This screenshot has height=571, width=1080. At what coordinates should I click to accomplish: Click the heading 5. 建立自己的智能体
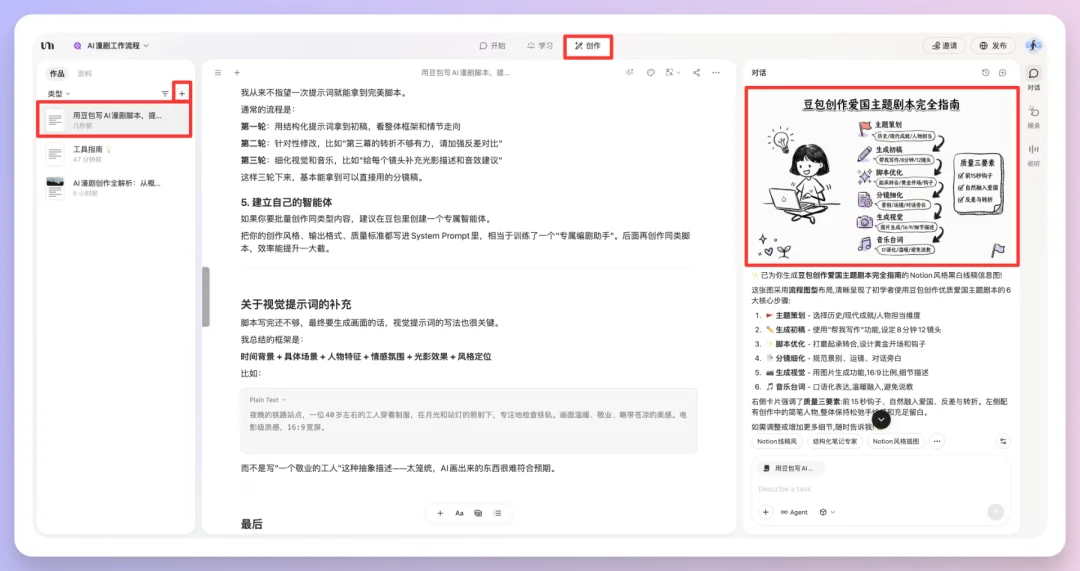(287, 203)
